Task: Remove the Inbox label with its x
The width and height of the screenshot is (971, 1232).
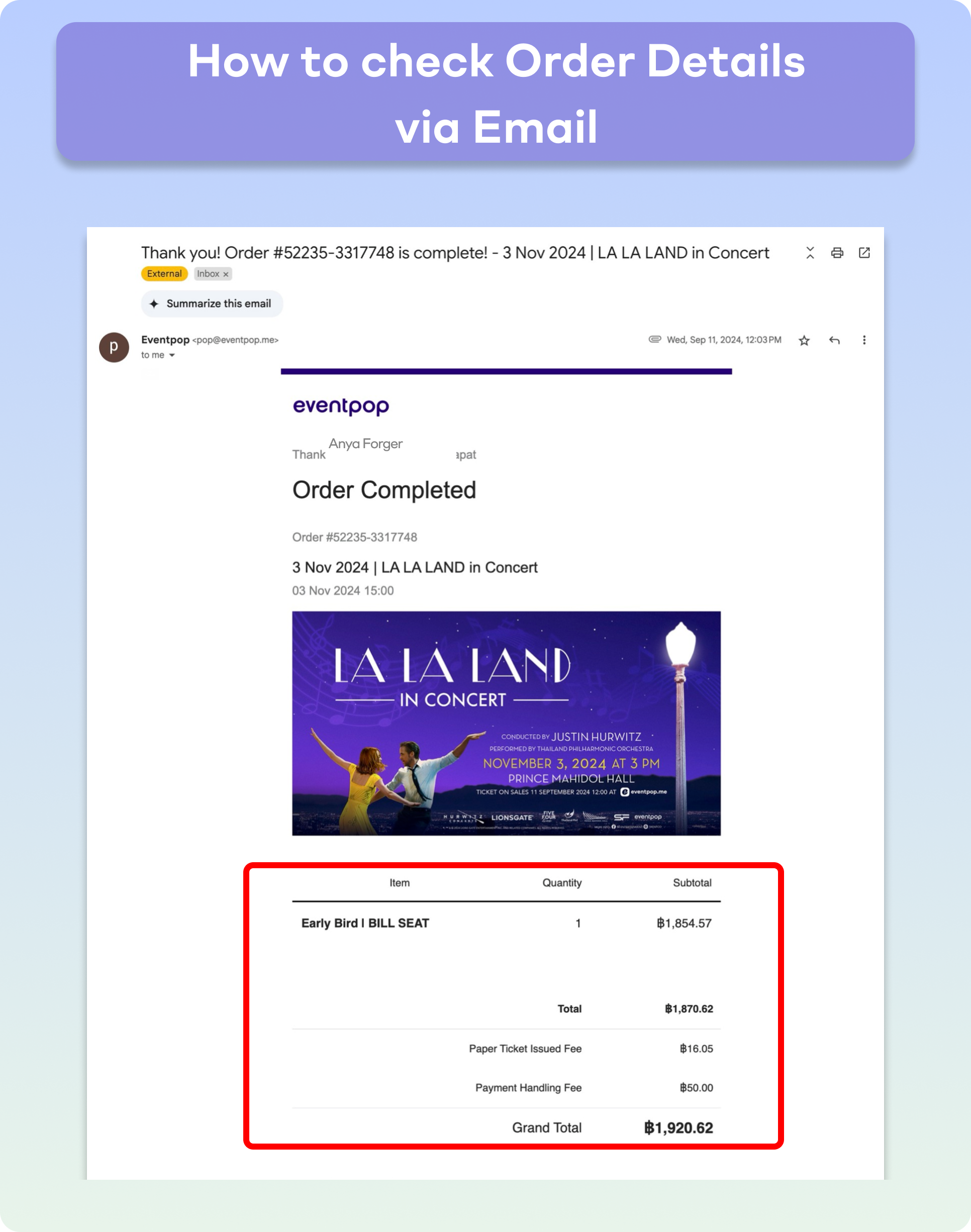Action: coord(226,274)
